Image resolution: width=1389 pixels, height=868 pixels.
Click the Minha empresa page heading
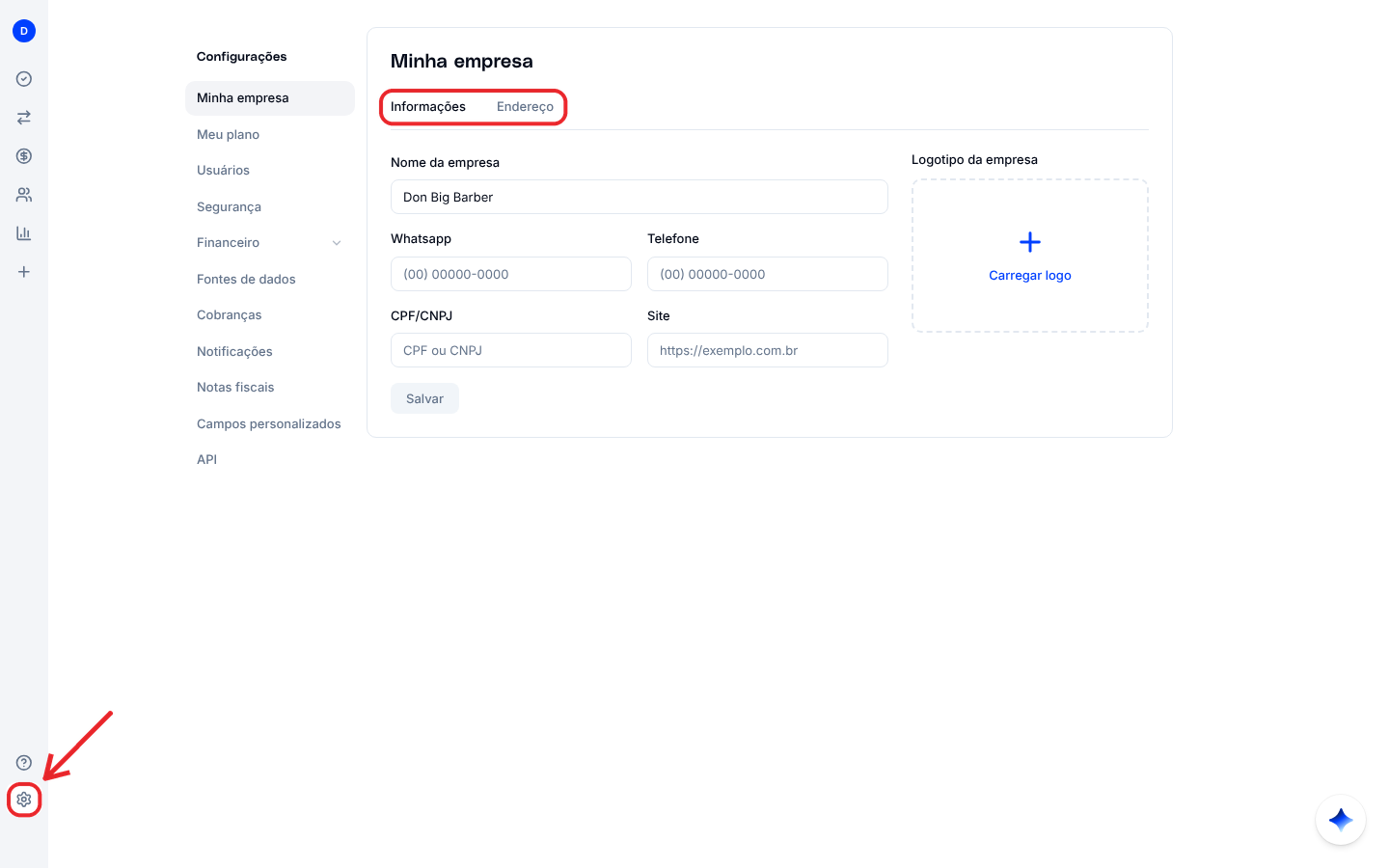[x=462, y=62]
